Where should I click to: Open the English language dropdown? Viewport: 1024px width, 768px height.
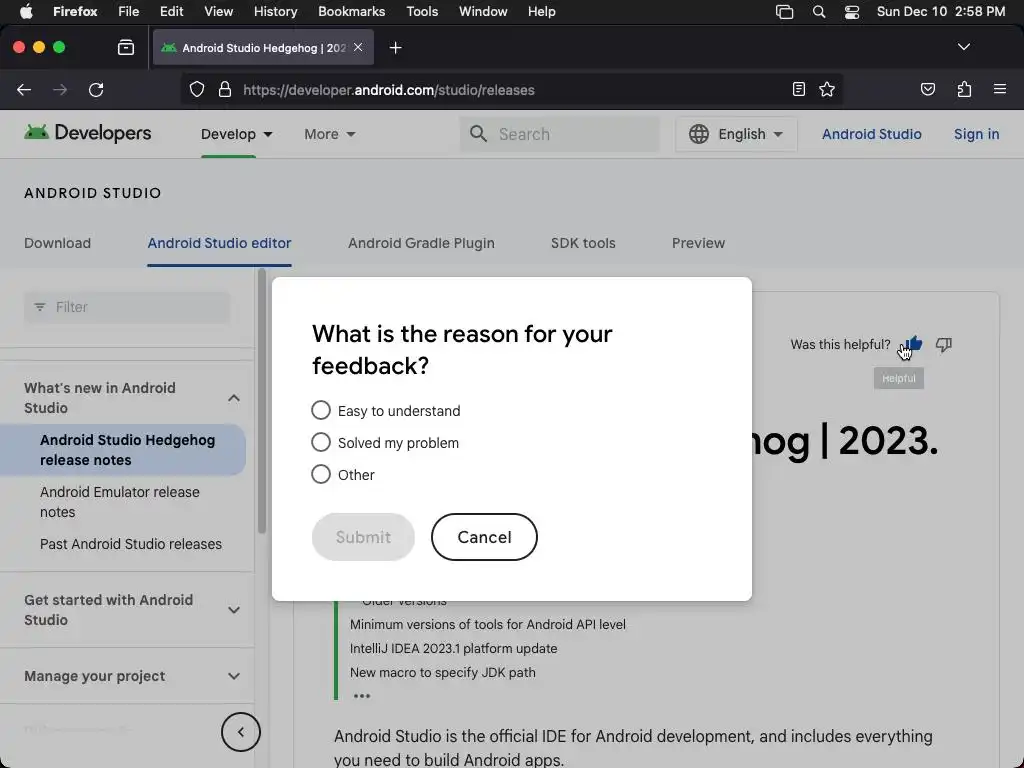click(736, 134)
